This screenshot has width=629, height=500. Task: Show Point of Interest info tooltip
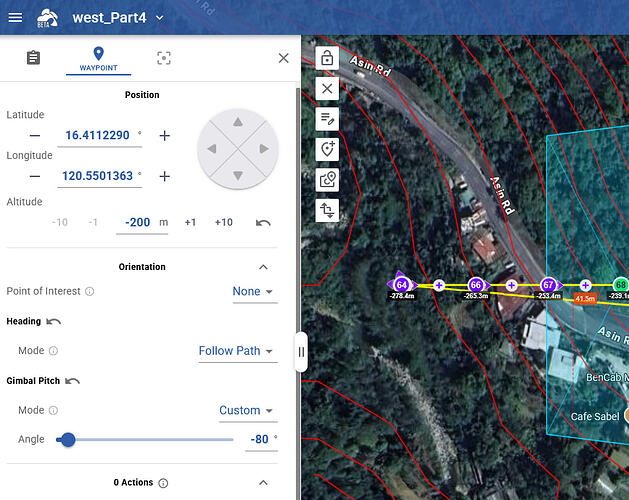[x=90, y=291]
